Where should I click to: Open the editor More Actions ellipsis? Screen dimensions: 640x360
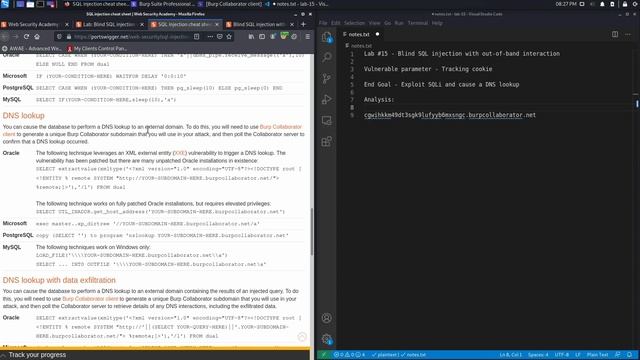click(x=628, y=34)
